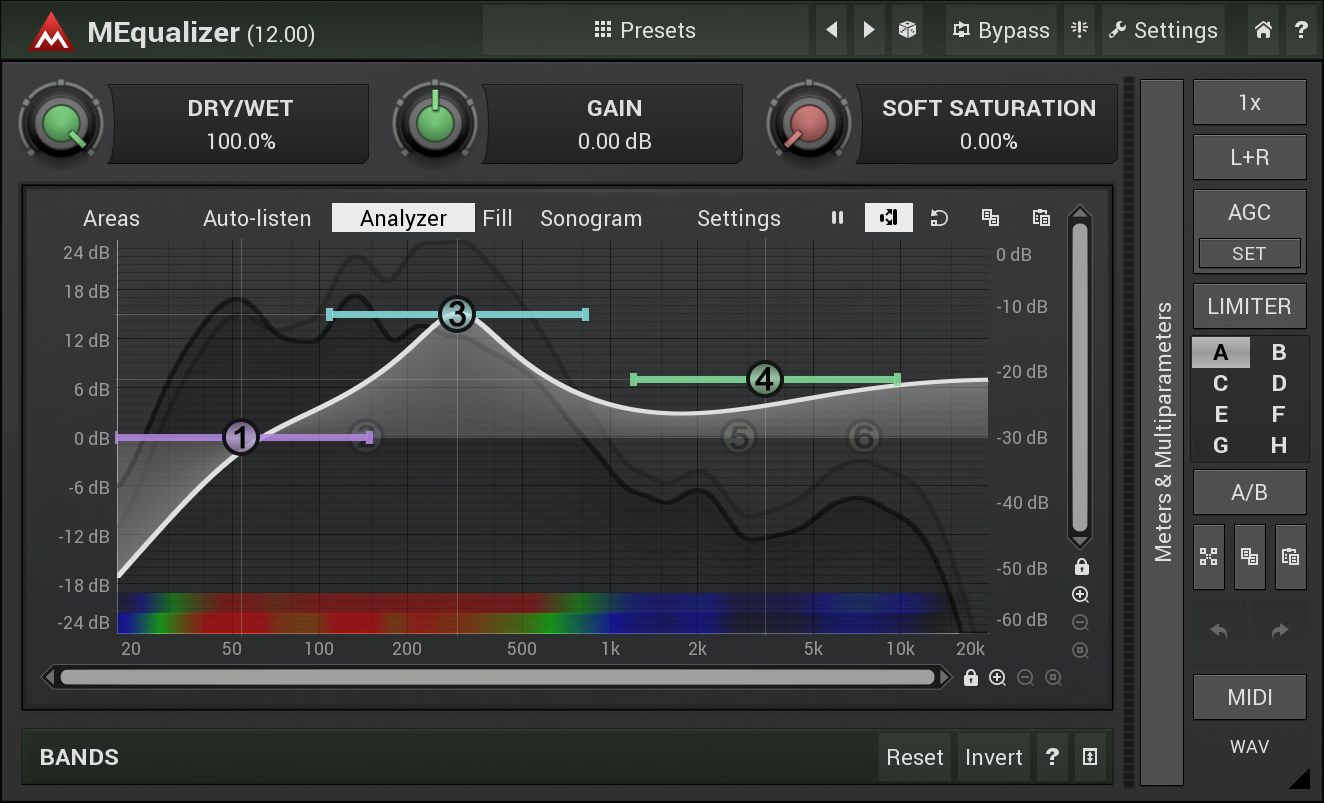Toggle the Bypass button
This screenshot has width=1324, height=803.
[x=1001, y=30]
